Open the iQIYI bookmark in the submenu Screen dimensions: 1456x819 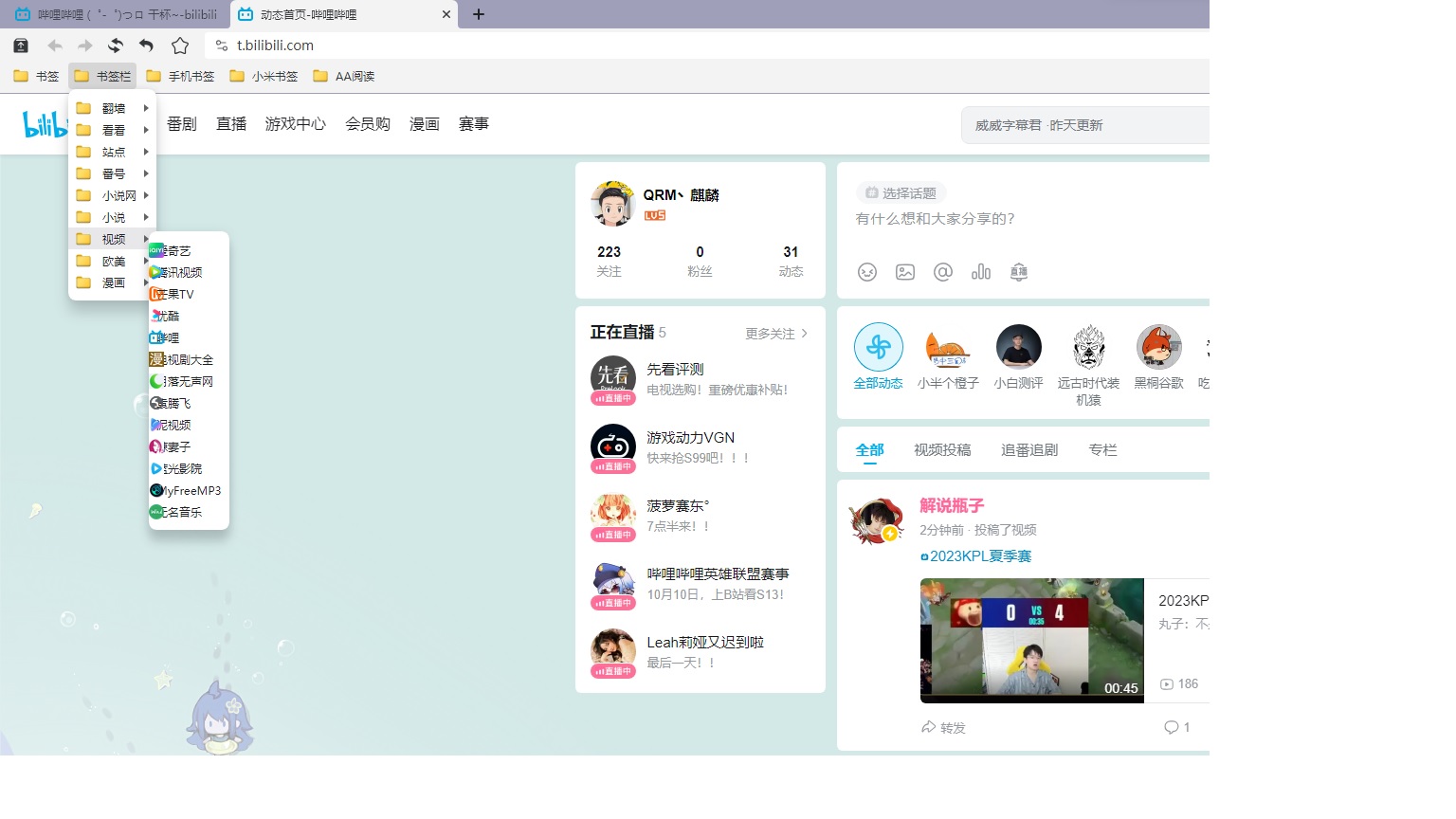pos(189,250)
